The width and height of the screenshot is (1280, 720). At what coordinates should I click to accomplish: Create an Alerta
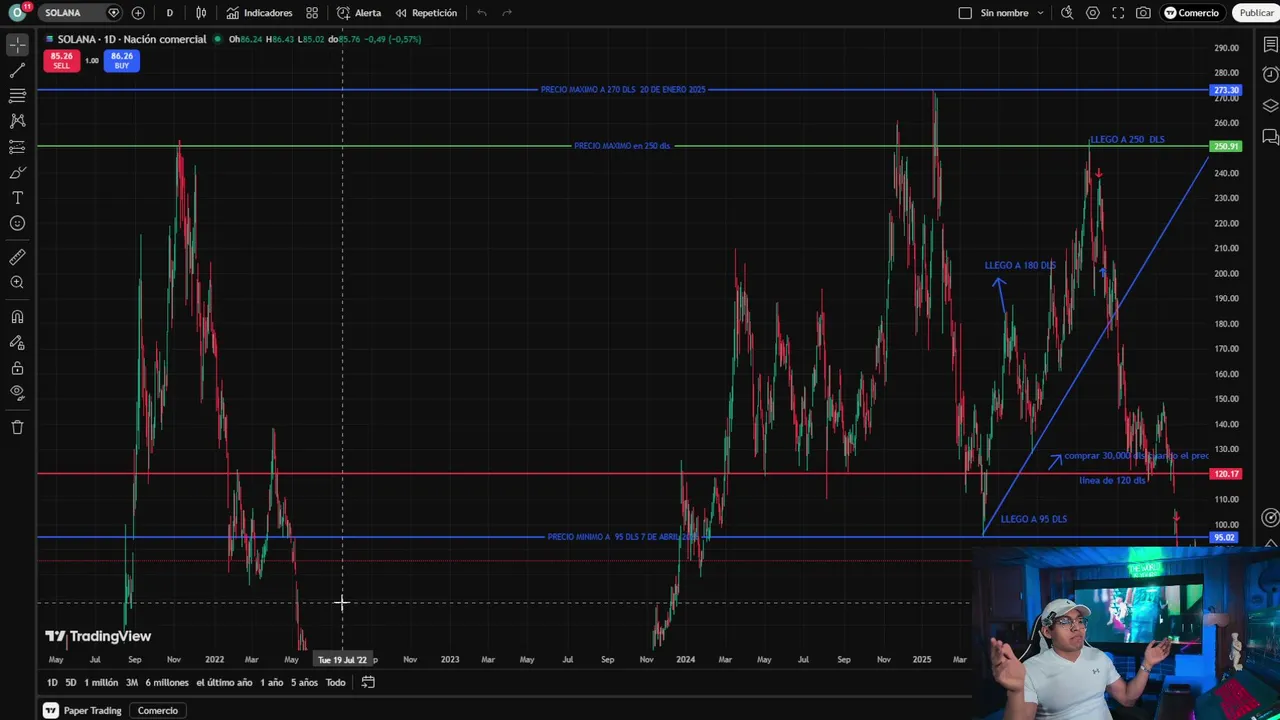359,13
